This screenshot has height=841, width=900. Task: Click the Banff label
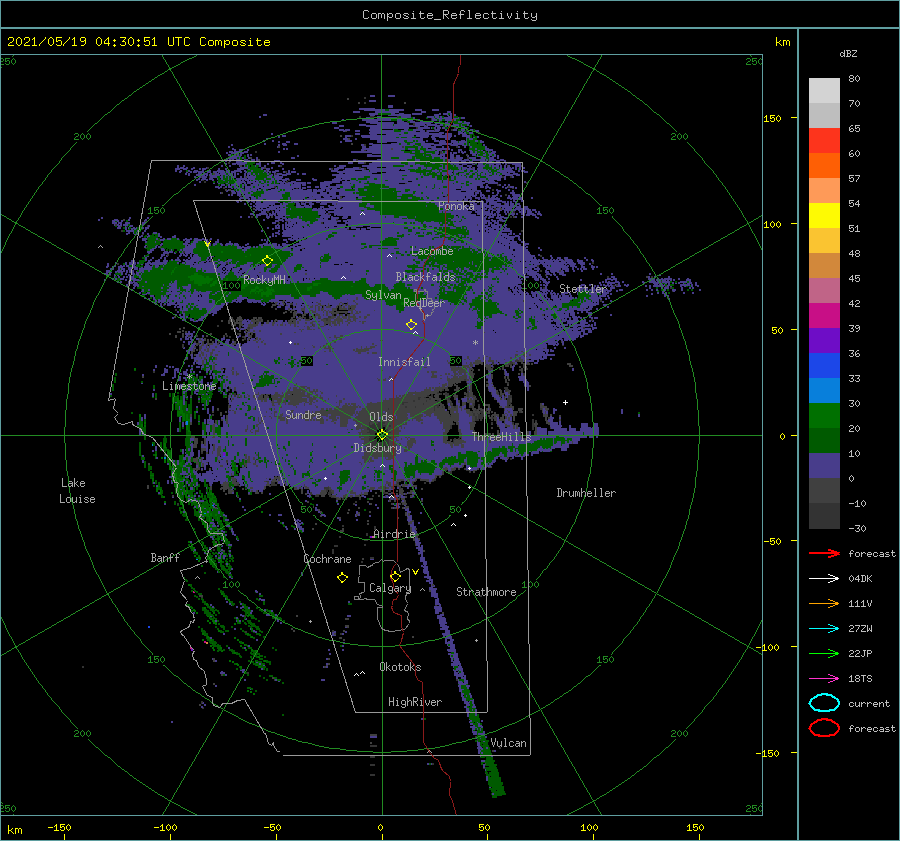165,558
